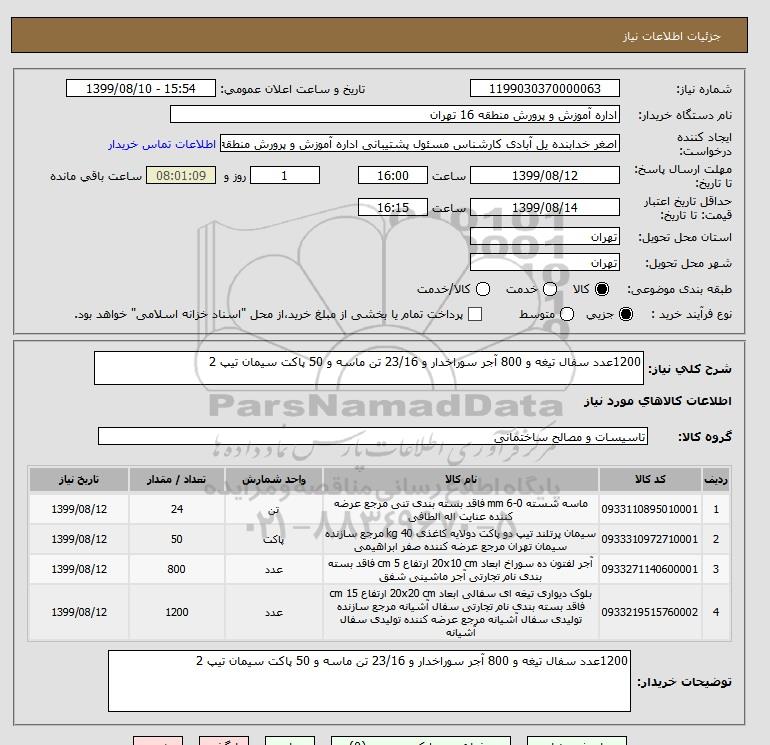
Task: Click the delivery city field تهران
Action: click(545, 263)
